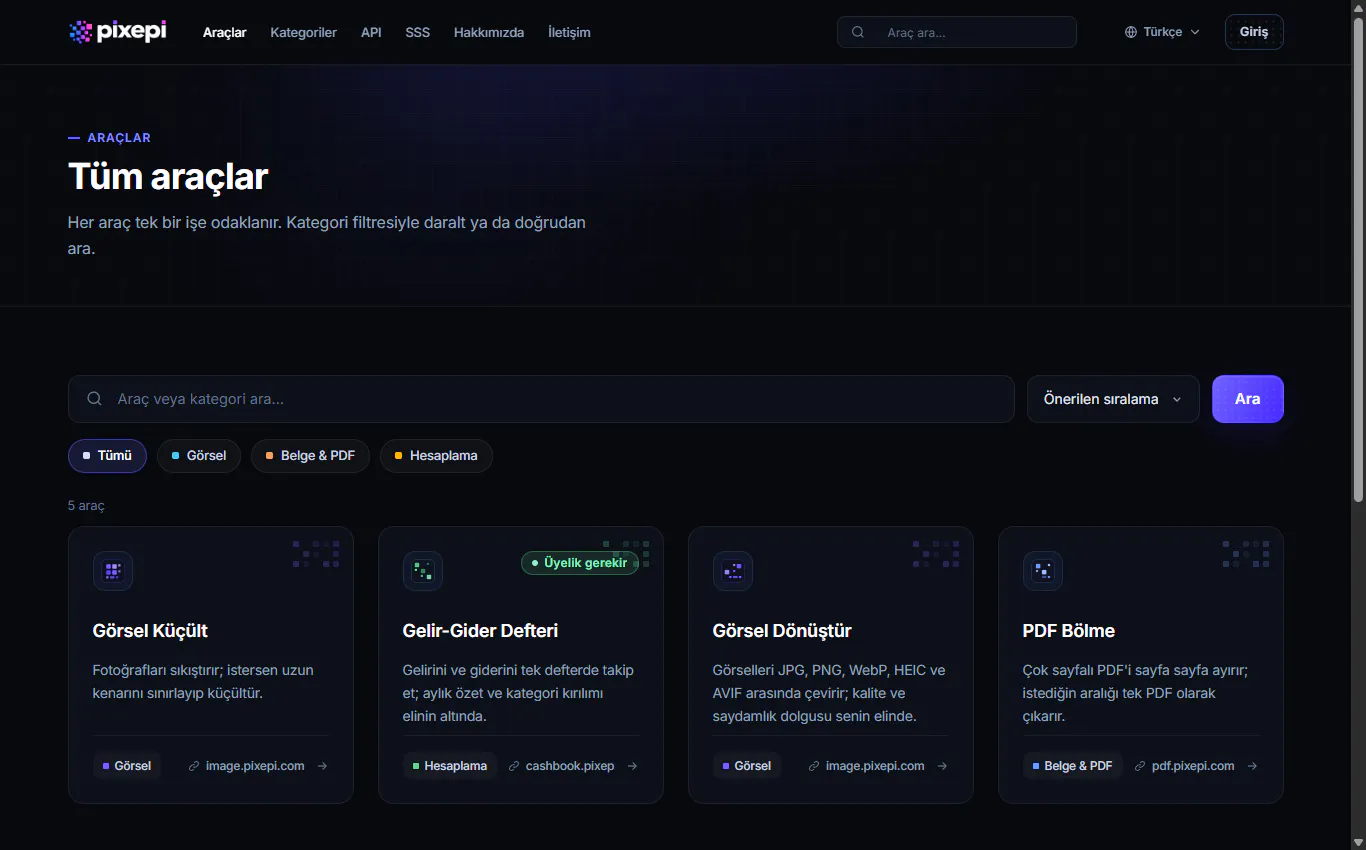Click the Görsel tag on Görsel Küçült card
Viewport: 1366px width, 850px height.
pos(127,766)
